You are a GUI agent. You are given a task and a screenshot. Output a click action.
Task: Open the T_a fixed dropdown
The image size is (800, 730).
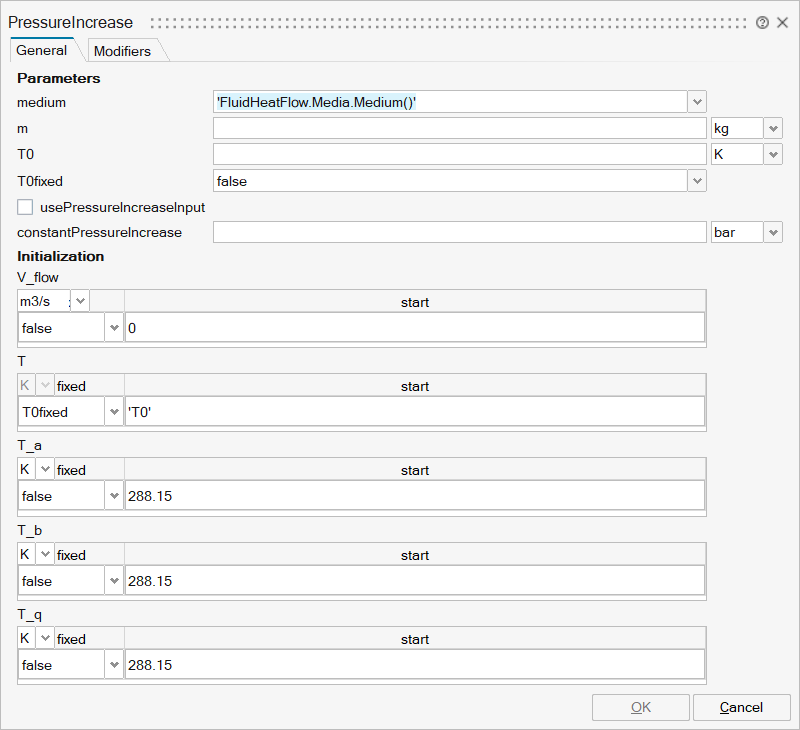coord(113,496)
